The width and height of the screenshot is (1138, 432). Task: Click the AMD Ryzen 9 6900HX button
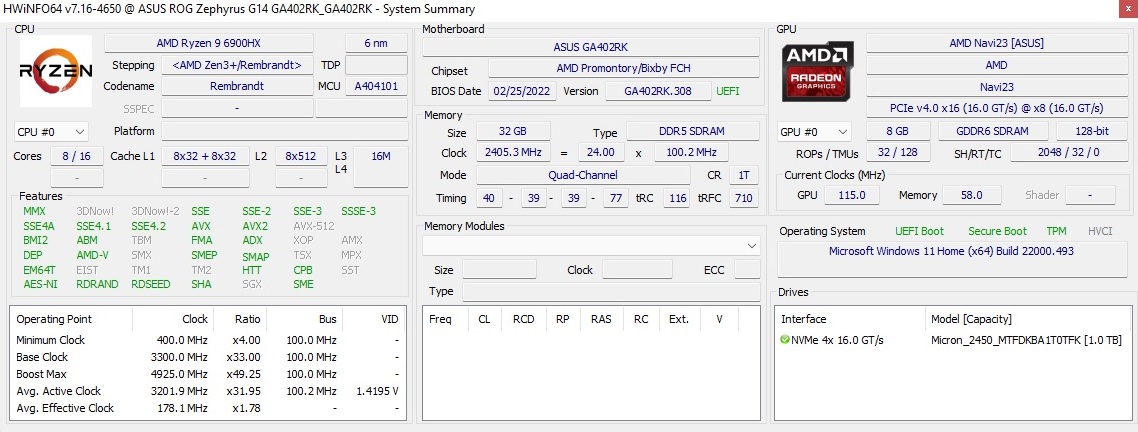click(x=222, y=43)
